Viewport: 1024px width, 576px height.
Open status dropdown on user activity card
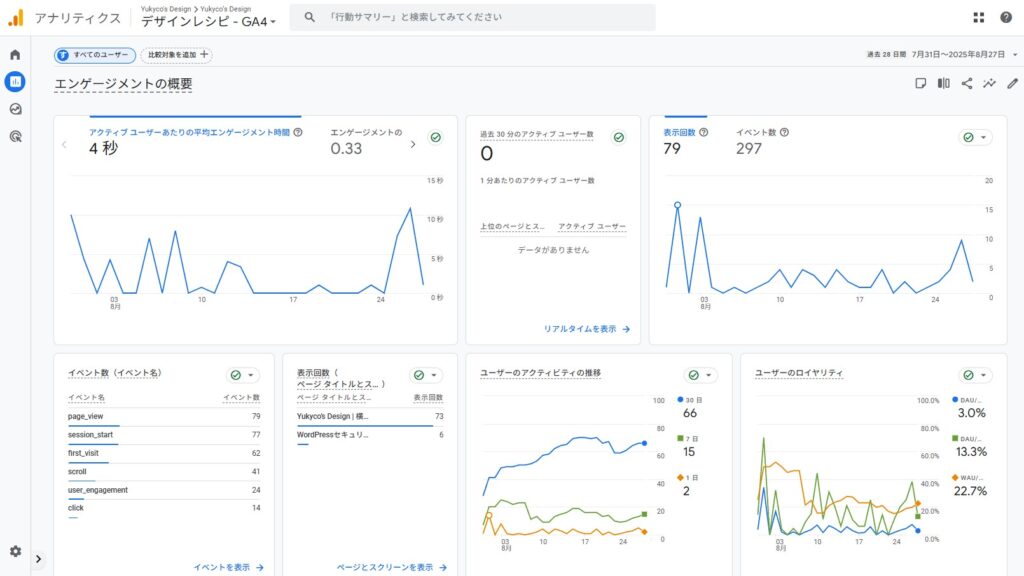click(701, 375)
